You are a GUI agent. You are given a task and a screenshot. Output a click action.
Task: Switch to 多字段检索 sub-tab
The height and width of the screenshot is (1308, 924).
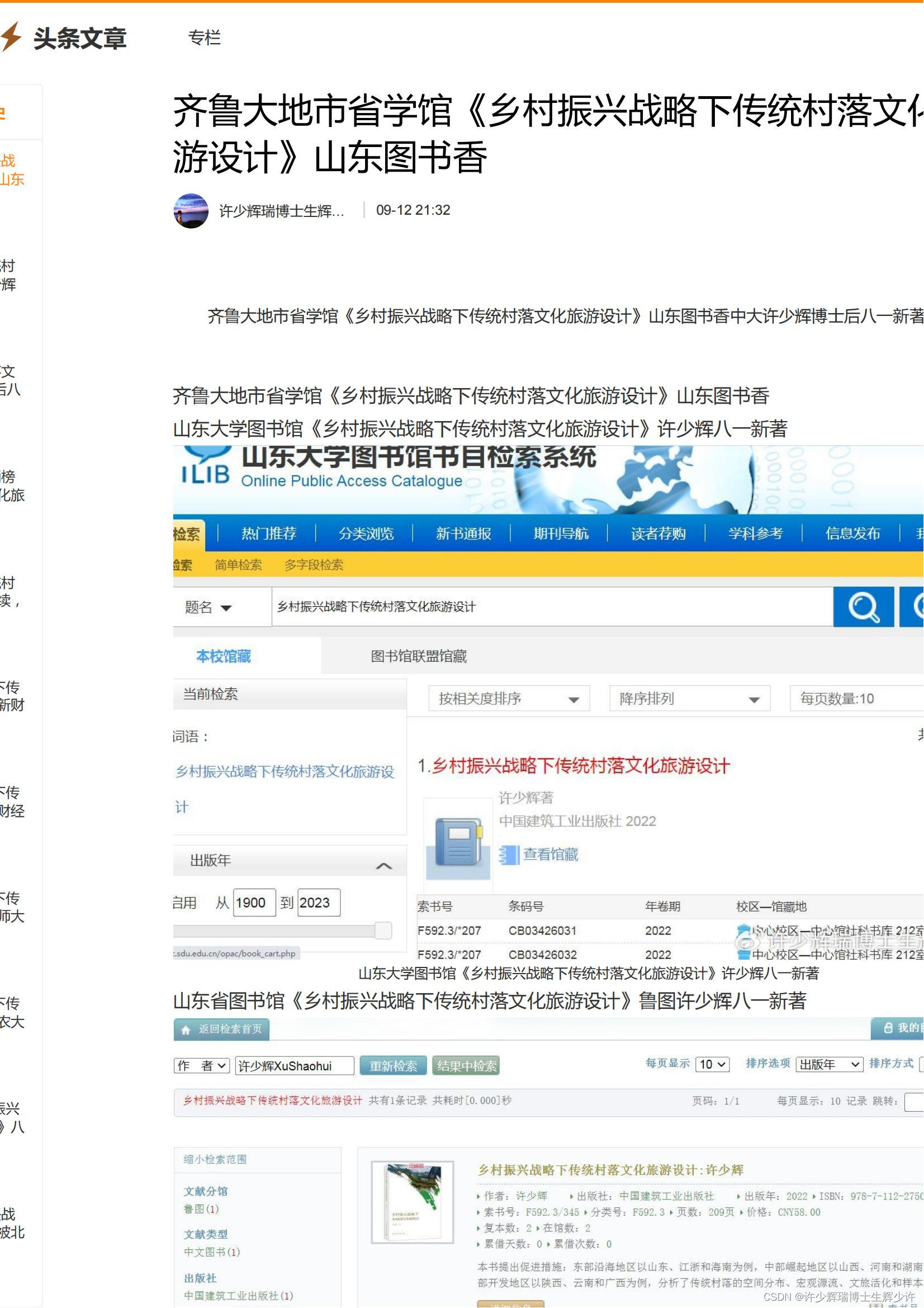coord(314,565)
